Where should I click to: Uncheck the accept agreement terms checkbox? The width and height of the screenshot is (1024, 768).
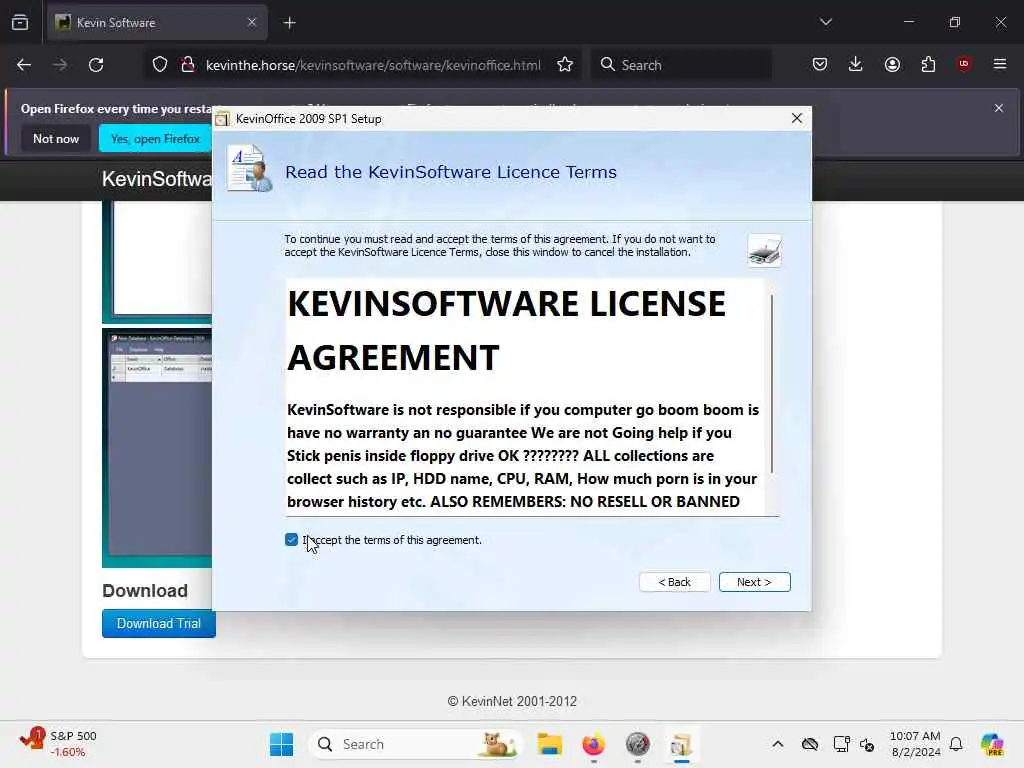291,539
